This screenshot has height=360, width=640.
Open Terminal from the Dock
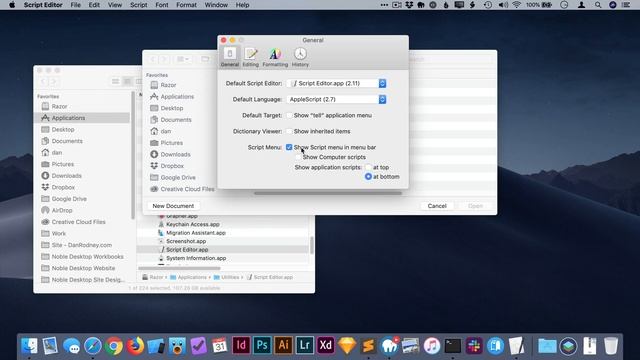tap(453, 346)
